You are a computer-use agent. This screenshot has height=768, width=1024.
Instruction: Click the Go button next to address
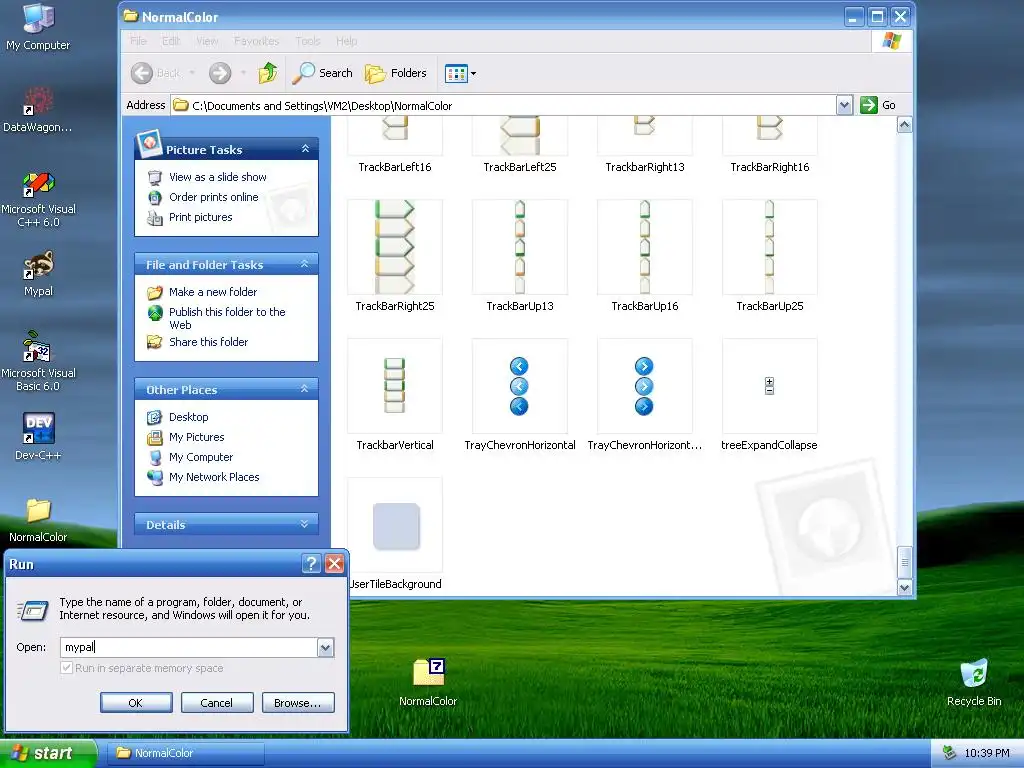[879, 105]
